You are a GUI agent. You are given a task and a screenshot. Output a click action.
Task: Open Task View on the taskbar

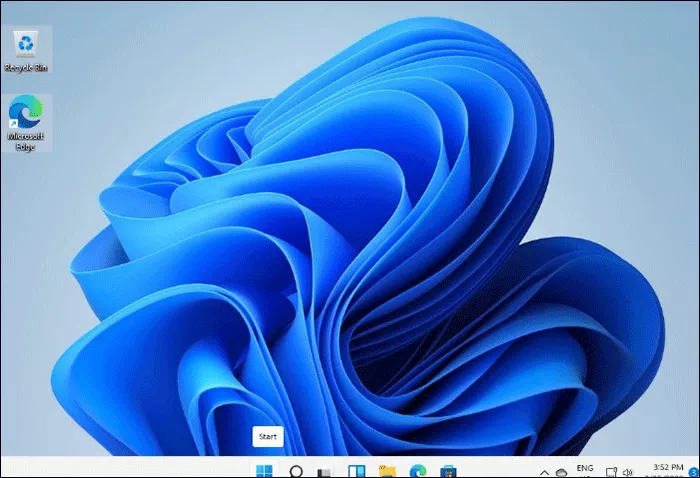pyautogui.click(x=325, y=470)
